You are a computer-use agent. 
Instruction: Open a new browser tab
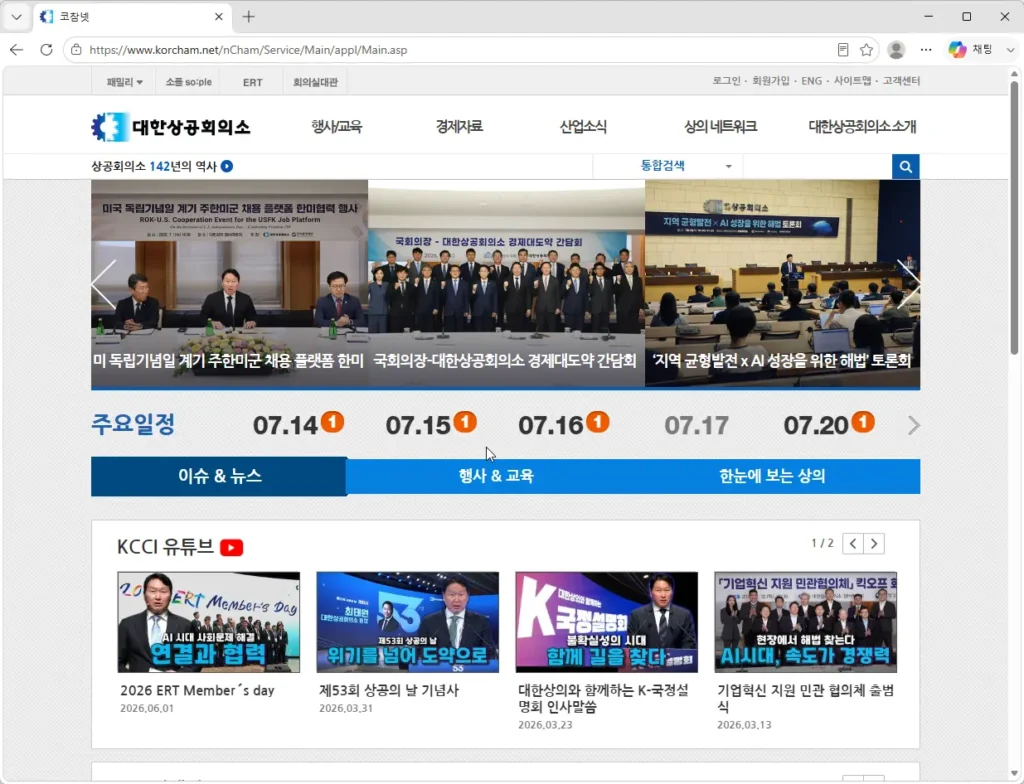(x=248, y=16)
